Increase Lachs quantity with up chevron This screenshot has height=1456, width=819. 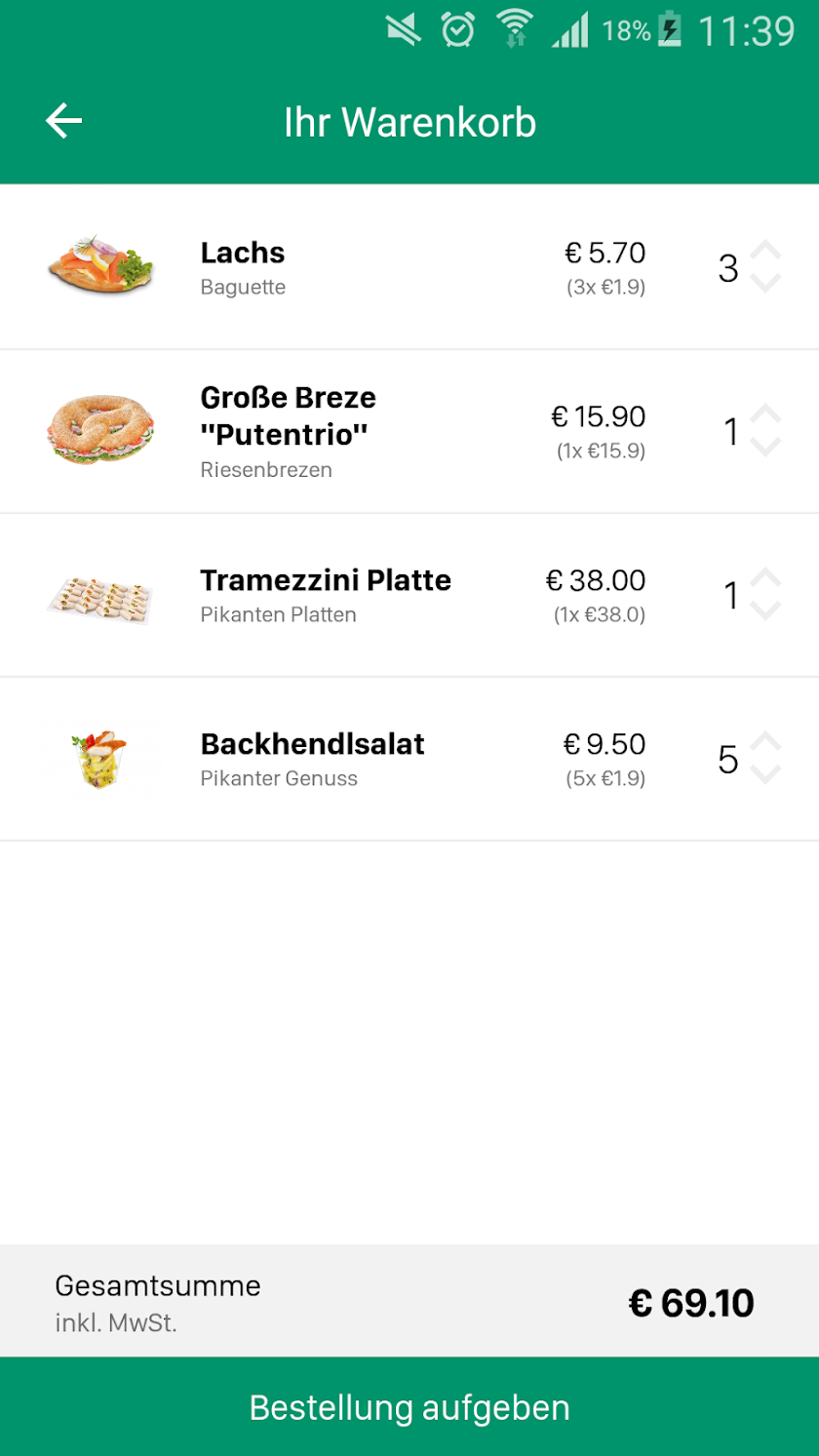pos(766,251)
